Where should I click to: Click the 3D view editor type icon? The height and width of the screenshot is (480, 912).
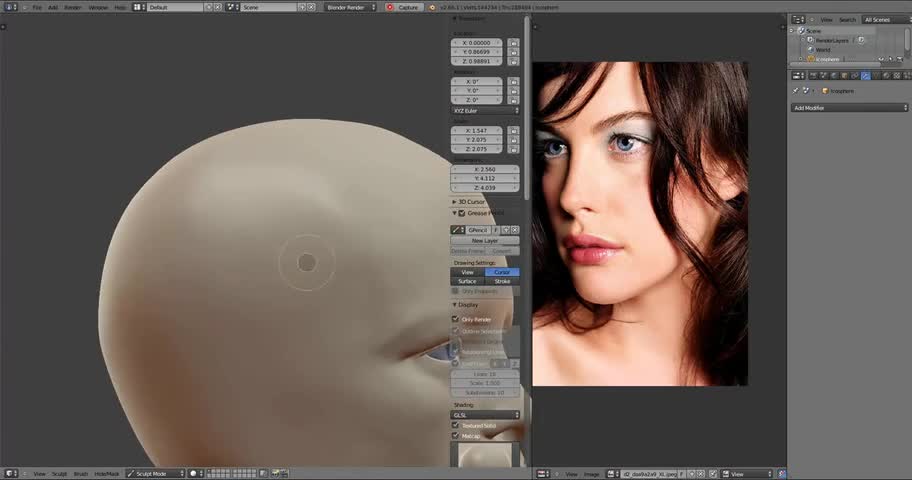point(9,473)
